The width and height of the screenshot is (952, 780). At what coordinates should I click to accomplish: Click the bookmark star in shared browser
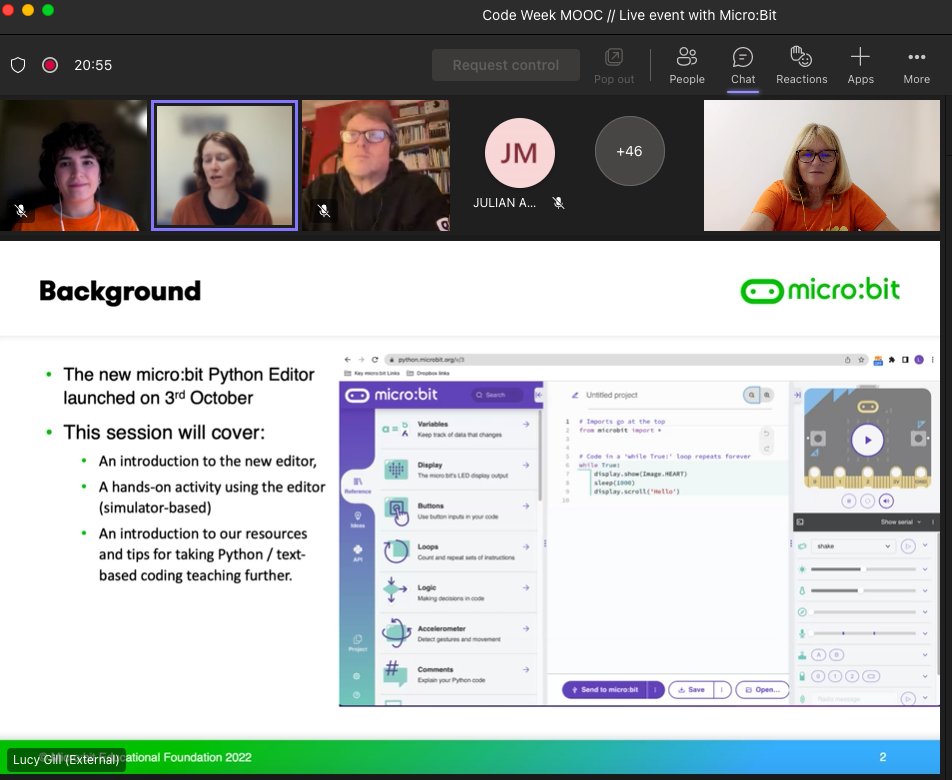coord(861,359)
